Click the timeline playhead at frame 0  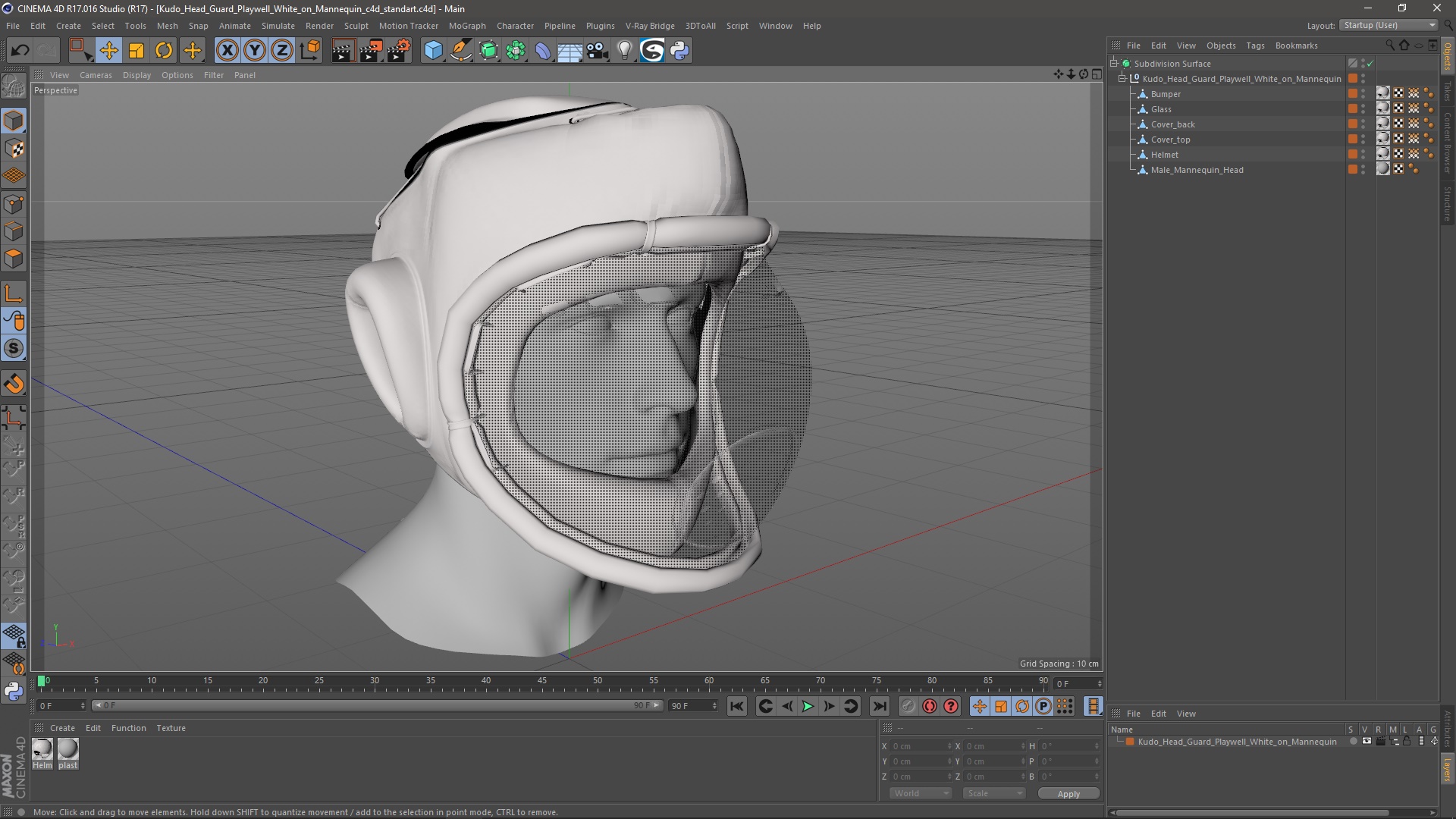42,681
